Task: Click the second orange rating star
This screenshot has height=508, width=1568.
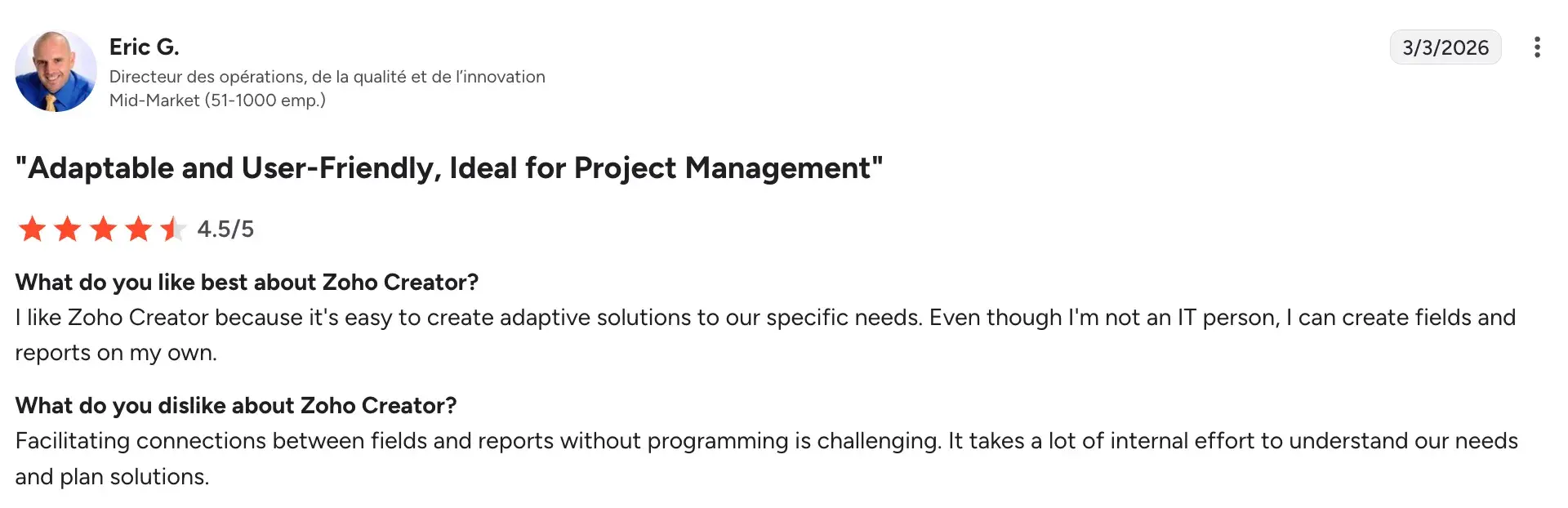Action: [x=68, y=229]
